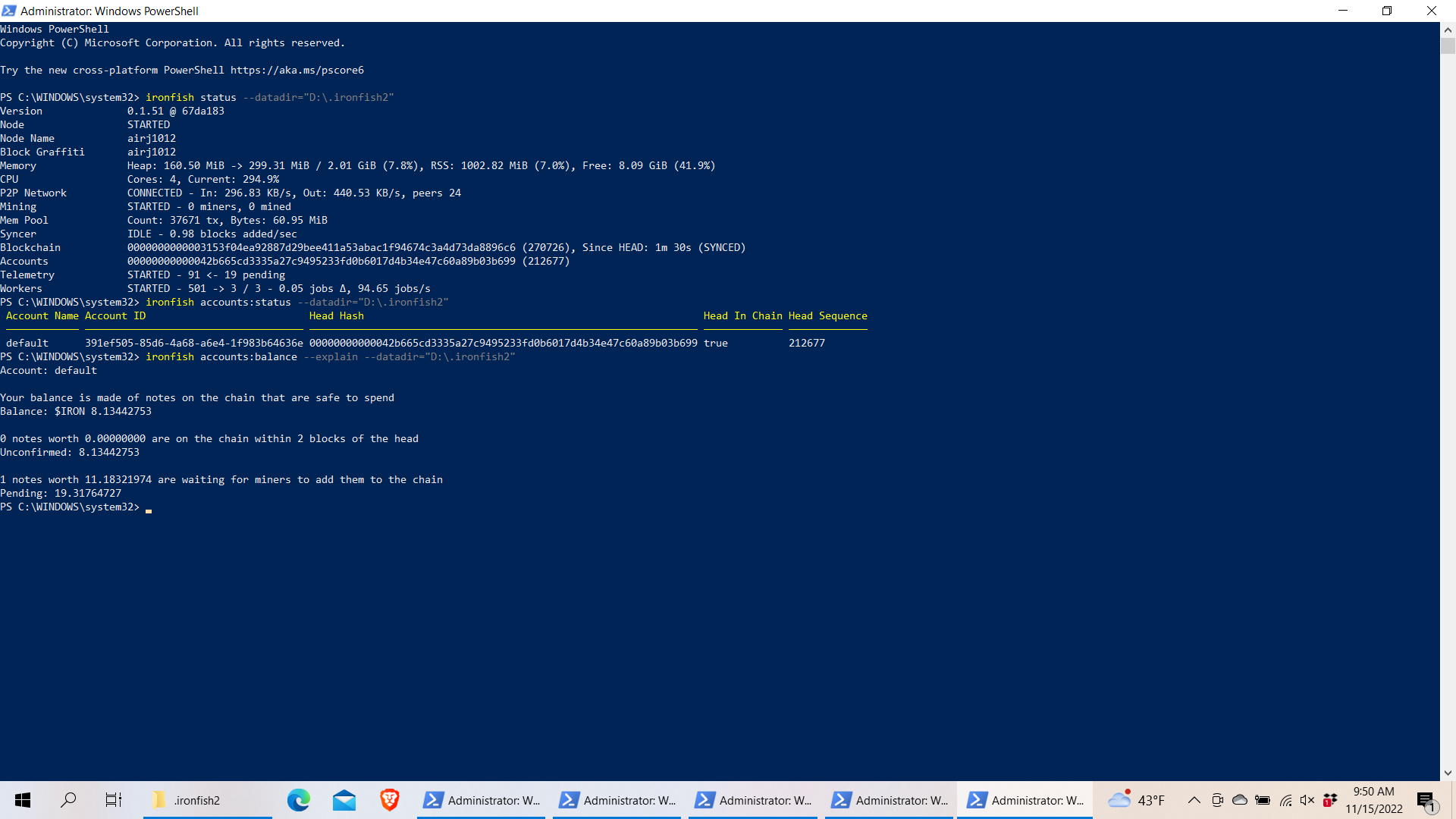Viewport: 1456px width, 819px height.
Task: Click the scrollbar up arrow
Action: coord(1448,30)
